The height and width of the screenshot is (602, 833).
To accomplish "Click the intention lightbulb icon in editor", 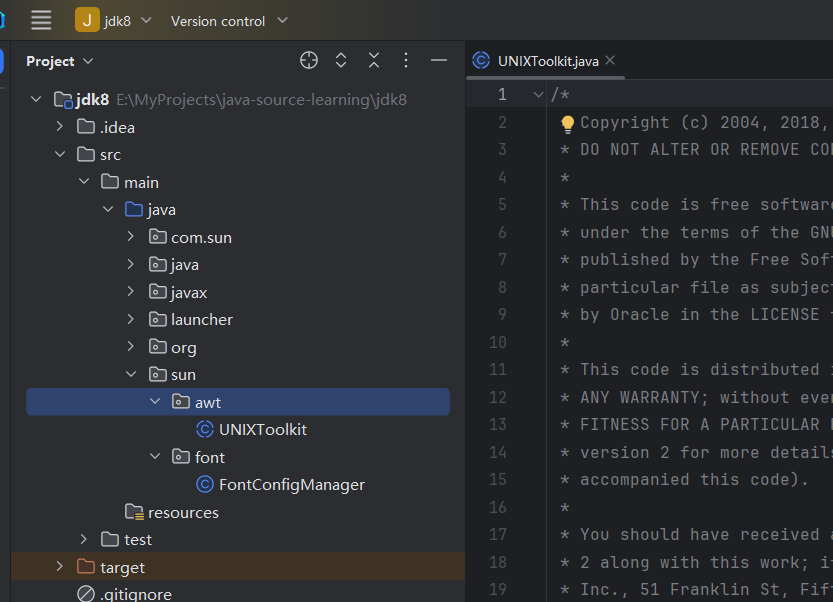I will [x=568, y=123].
